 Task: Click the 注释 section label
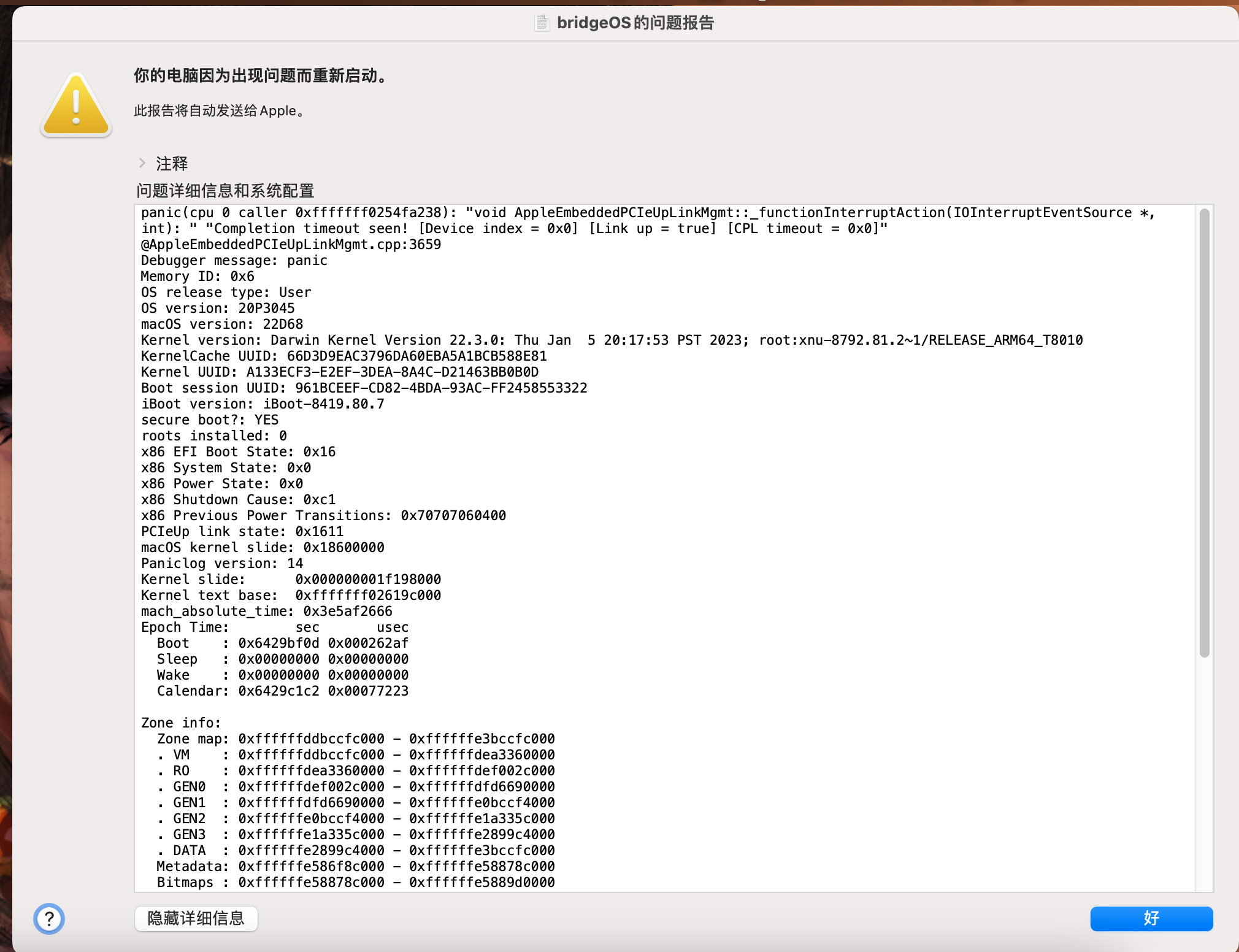172,163
